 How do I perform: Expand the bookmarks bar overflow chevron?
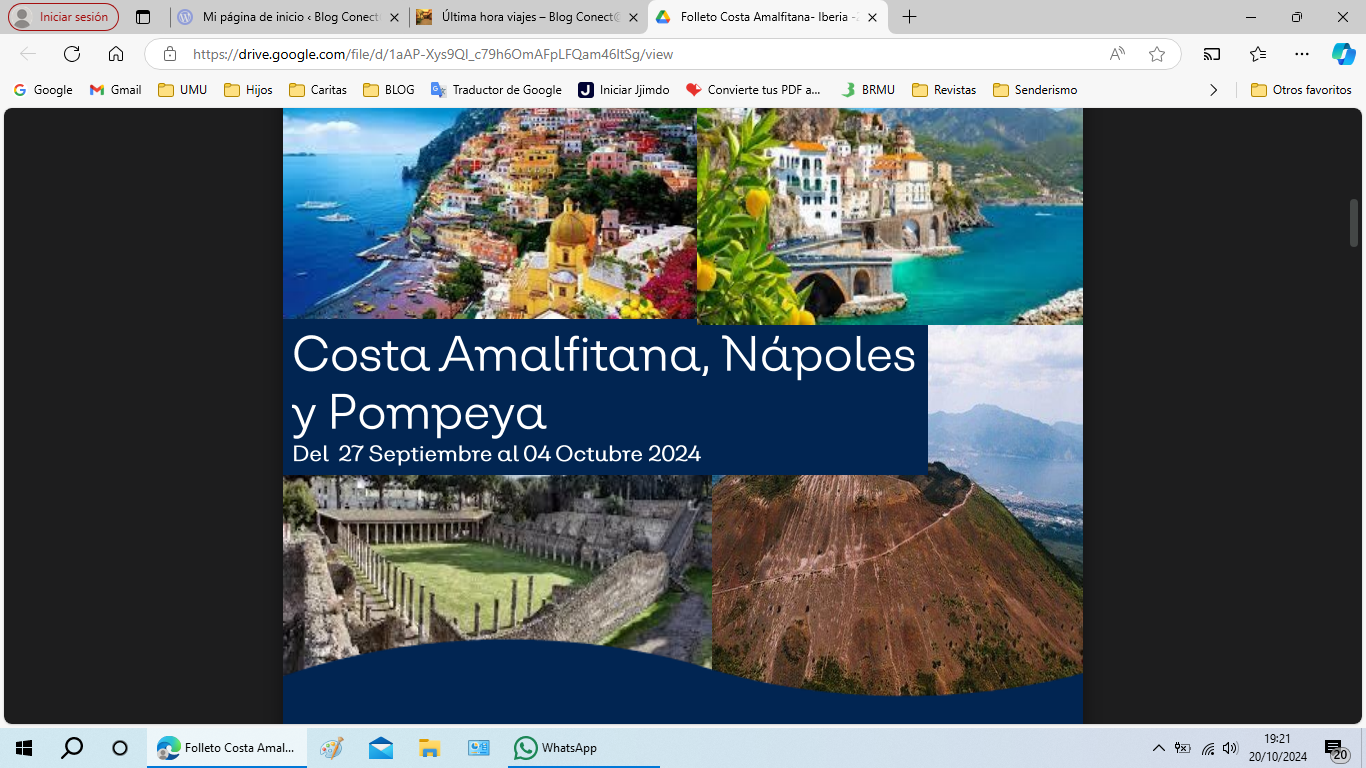pos(1213,90)
